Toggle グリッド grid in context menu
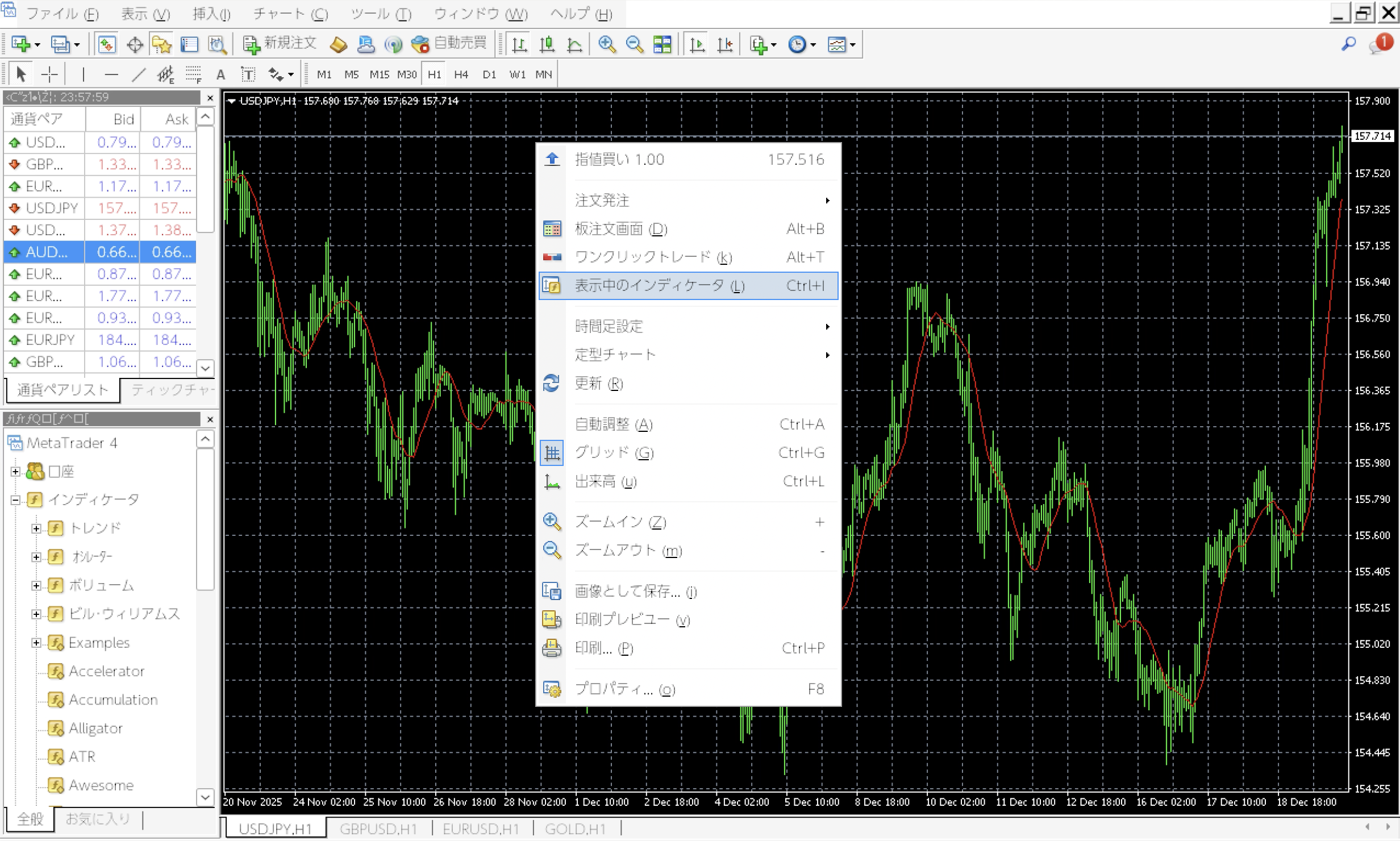 [x=614, y=453]
